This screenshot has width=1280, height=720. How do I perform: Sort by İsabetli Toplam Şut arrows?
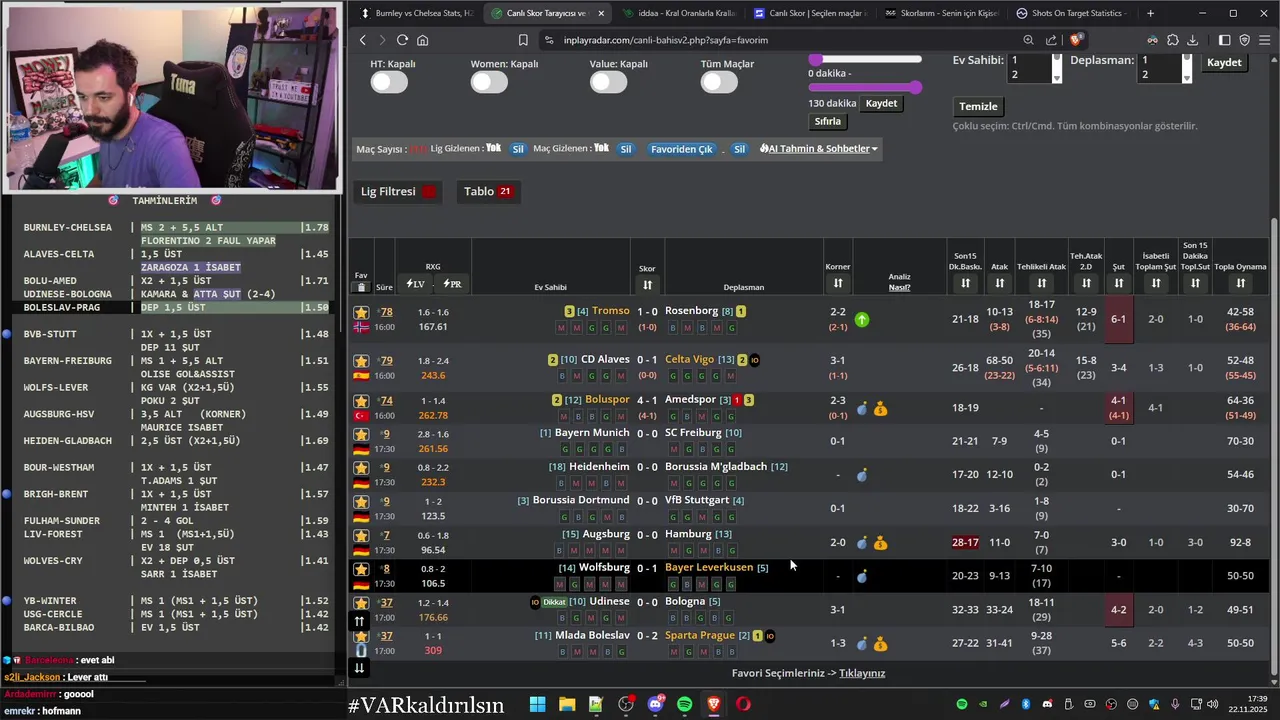pyautogui.click(x=1155, y=284)
